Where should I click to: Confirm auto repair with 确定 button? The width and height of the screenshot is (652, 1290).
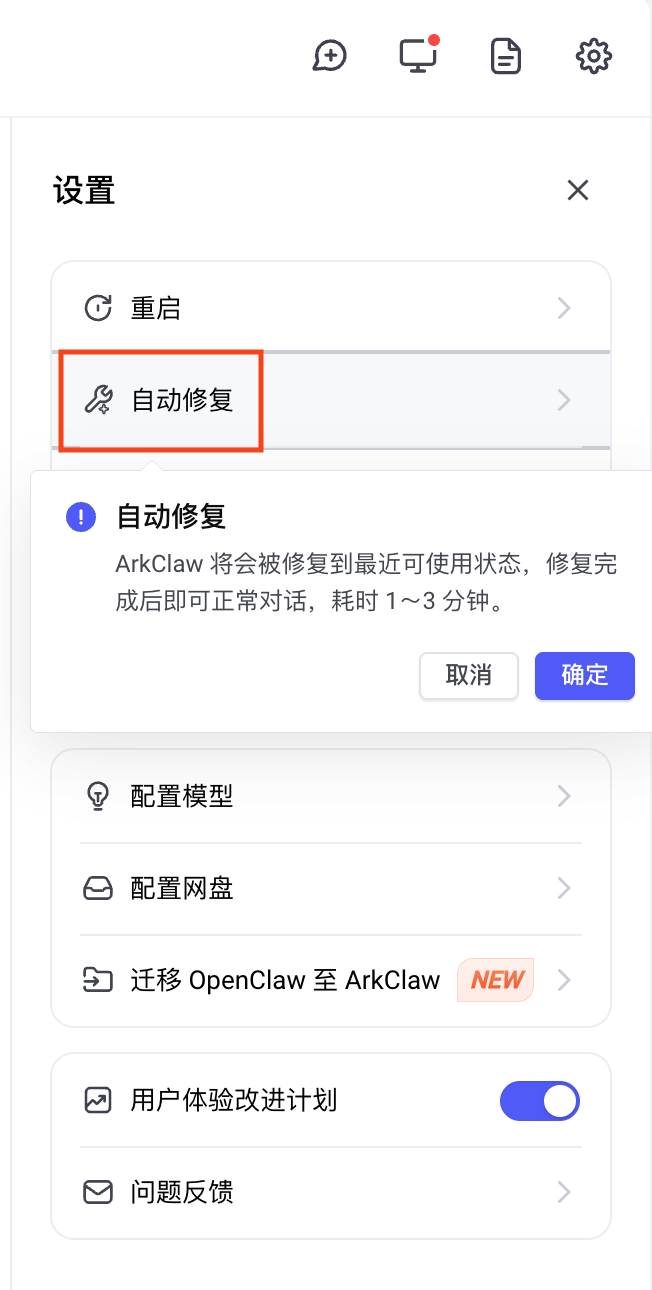point(585,675)
